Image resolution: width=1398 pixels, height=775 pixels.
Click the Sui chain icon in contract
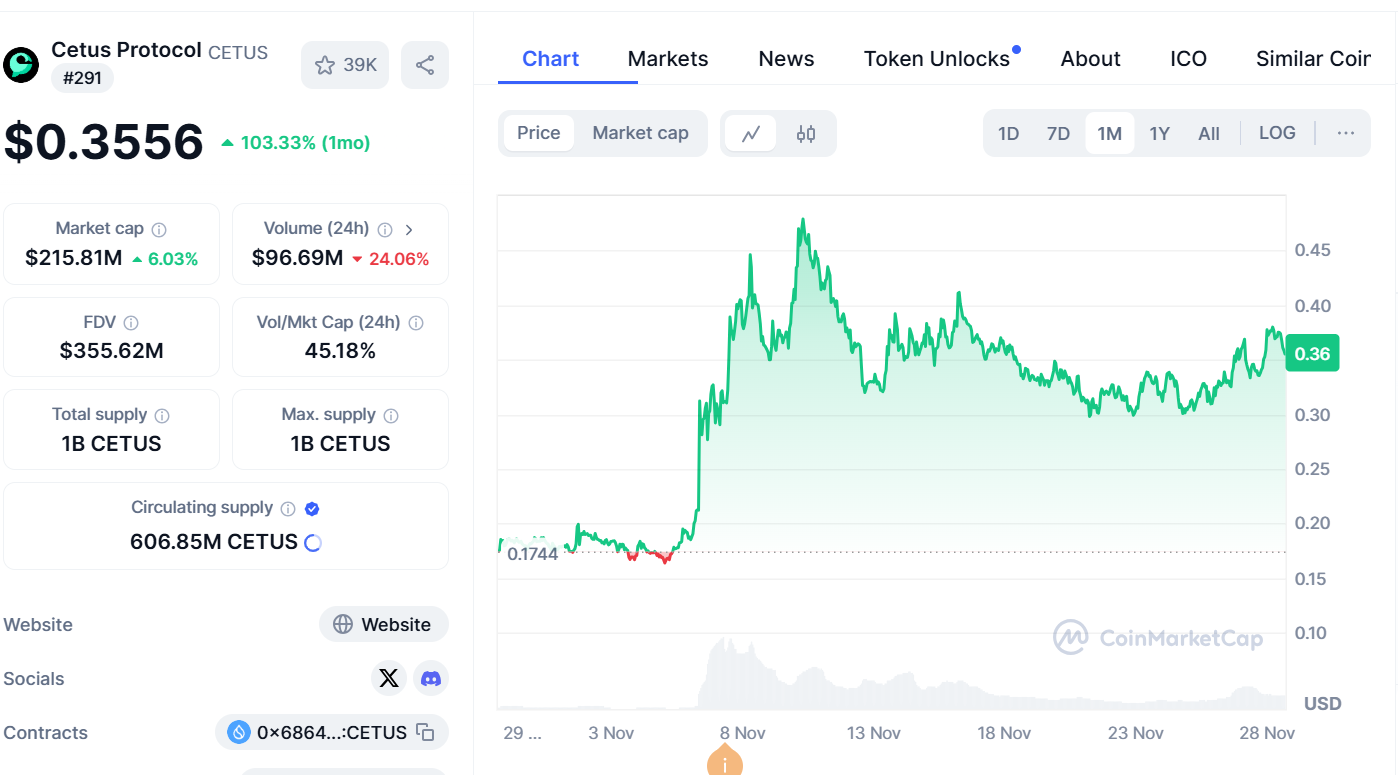click(238, 733)
